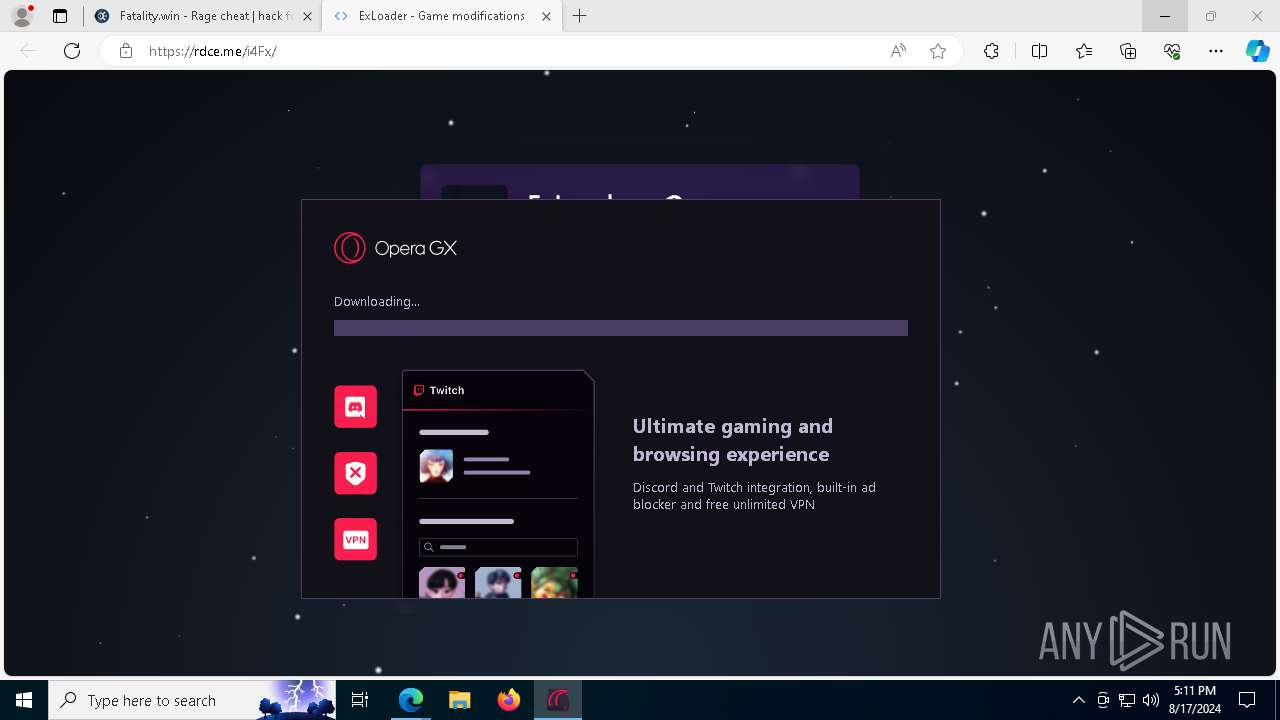This screenshot has height=720, width=1280.
Task: Close the ExLoader tab
Action: point(546,16)
